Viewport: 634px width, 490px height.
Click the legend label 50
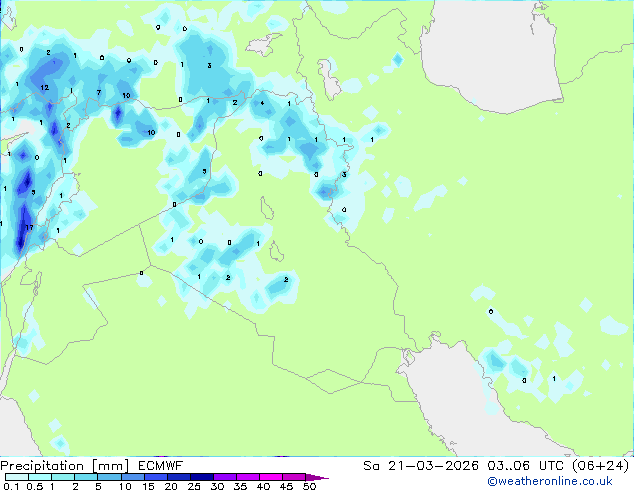[x=309, y=486]
